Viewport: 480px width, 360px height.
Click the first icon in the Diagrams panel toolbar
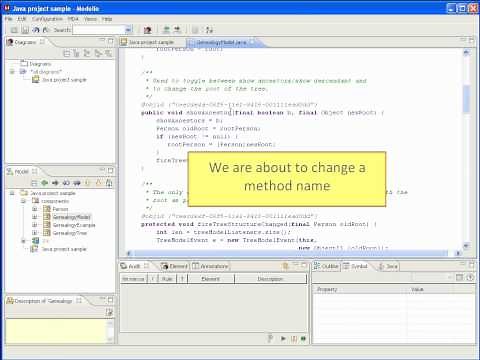[x=67, y=53]
